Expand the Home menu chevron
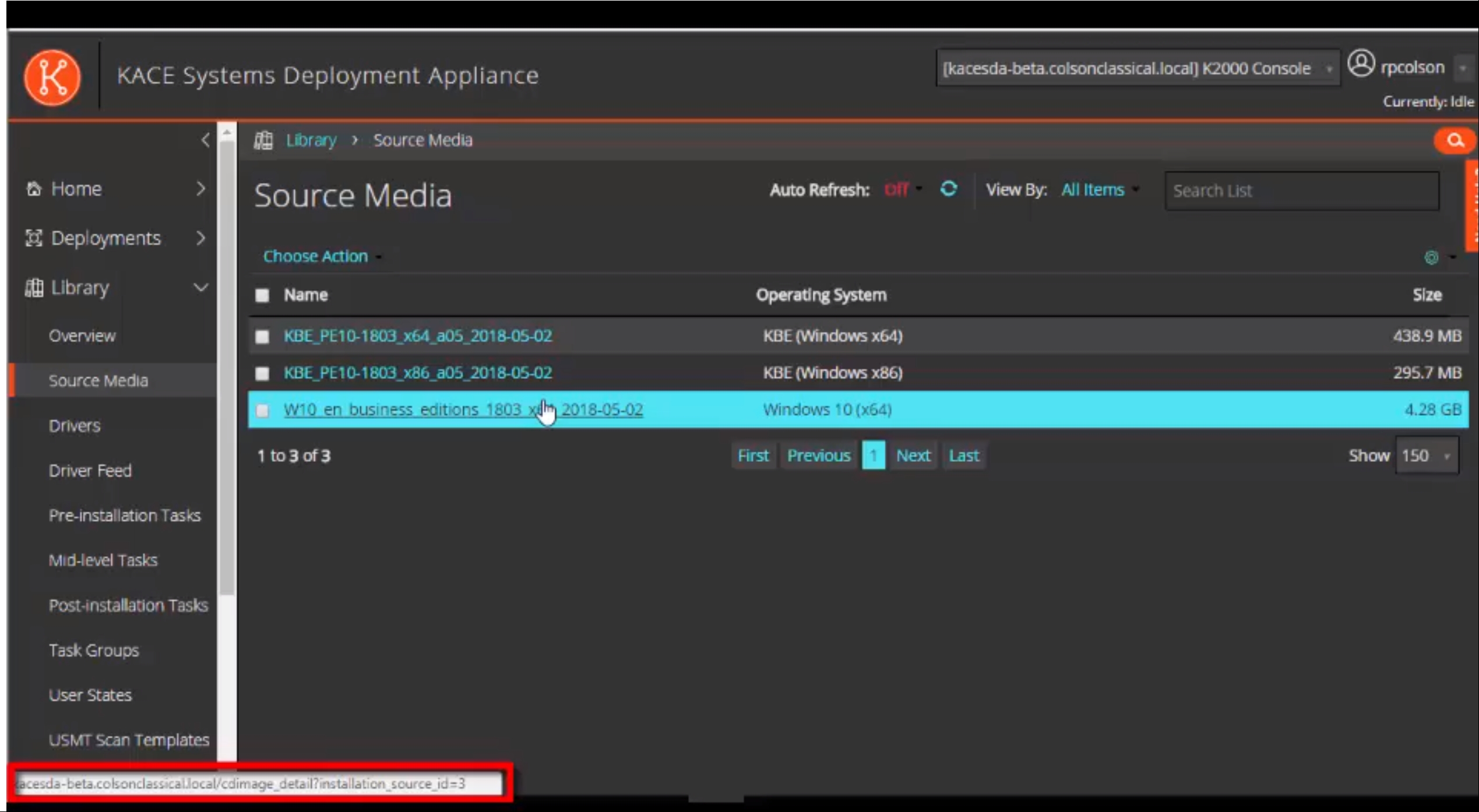The width and height of the screenshot is (1479, 812). [200, 189]
